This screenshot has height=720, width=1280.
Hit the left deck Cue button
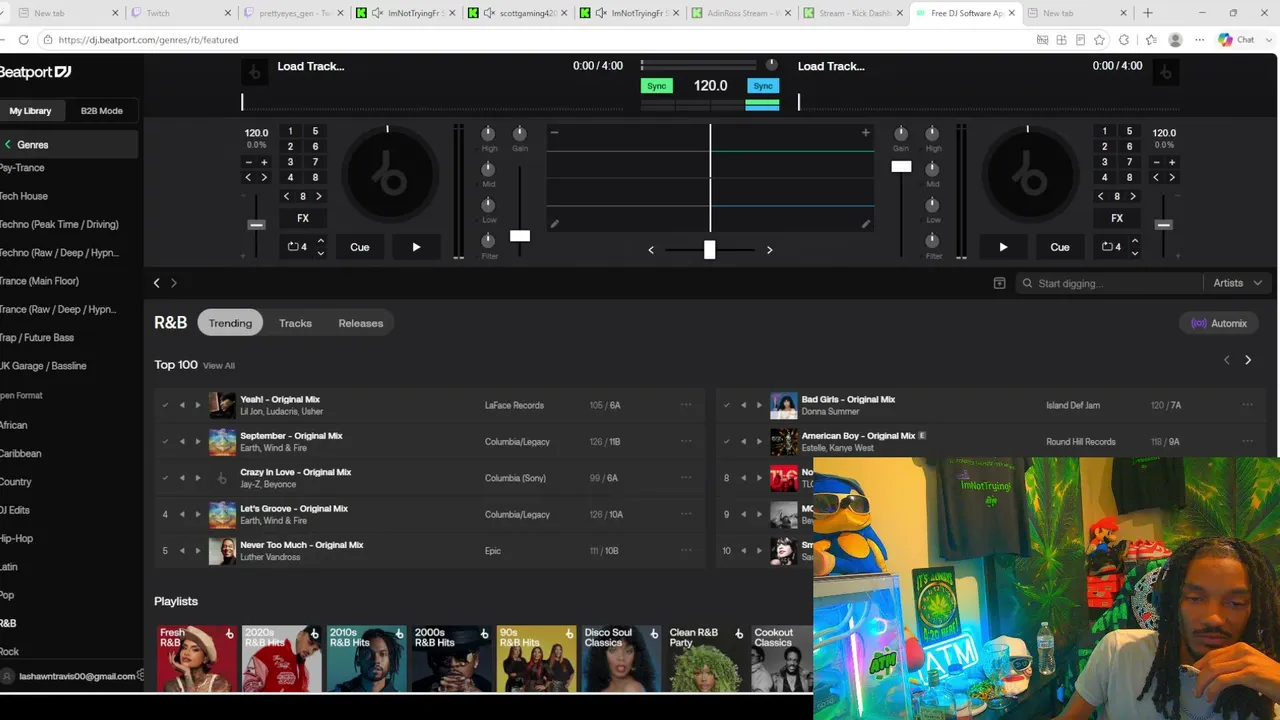[x=360, y=247]
